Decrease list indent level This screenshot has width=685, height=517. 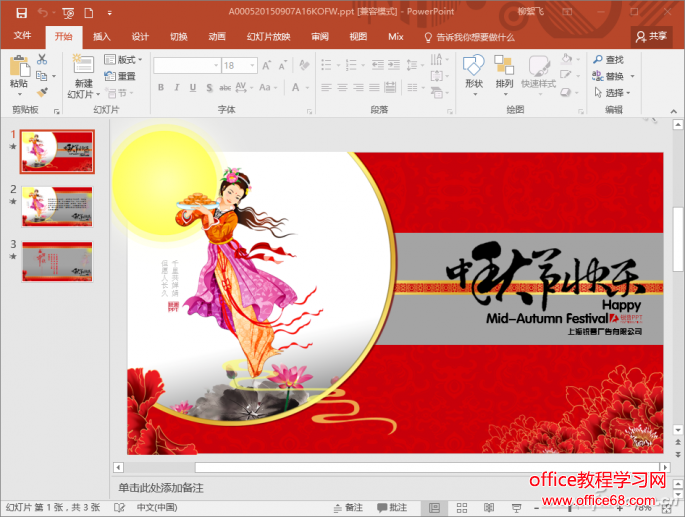(x=378, y=65)
